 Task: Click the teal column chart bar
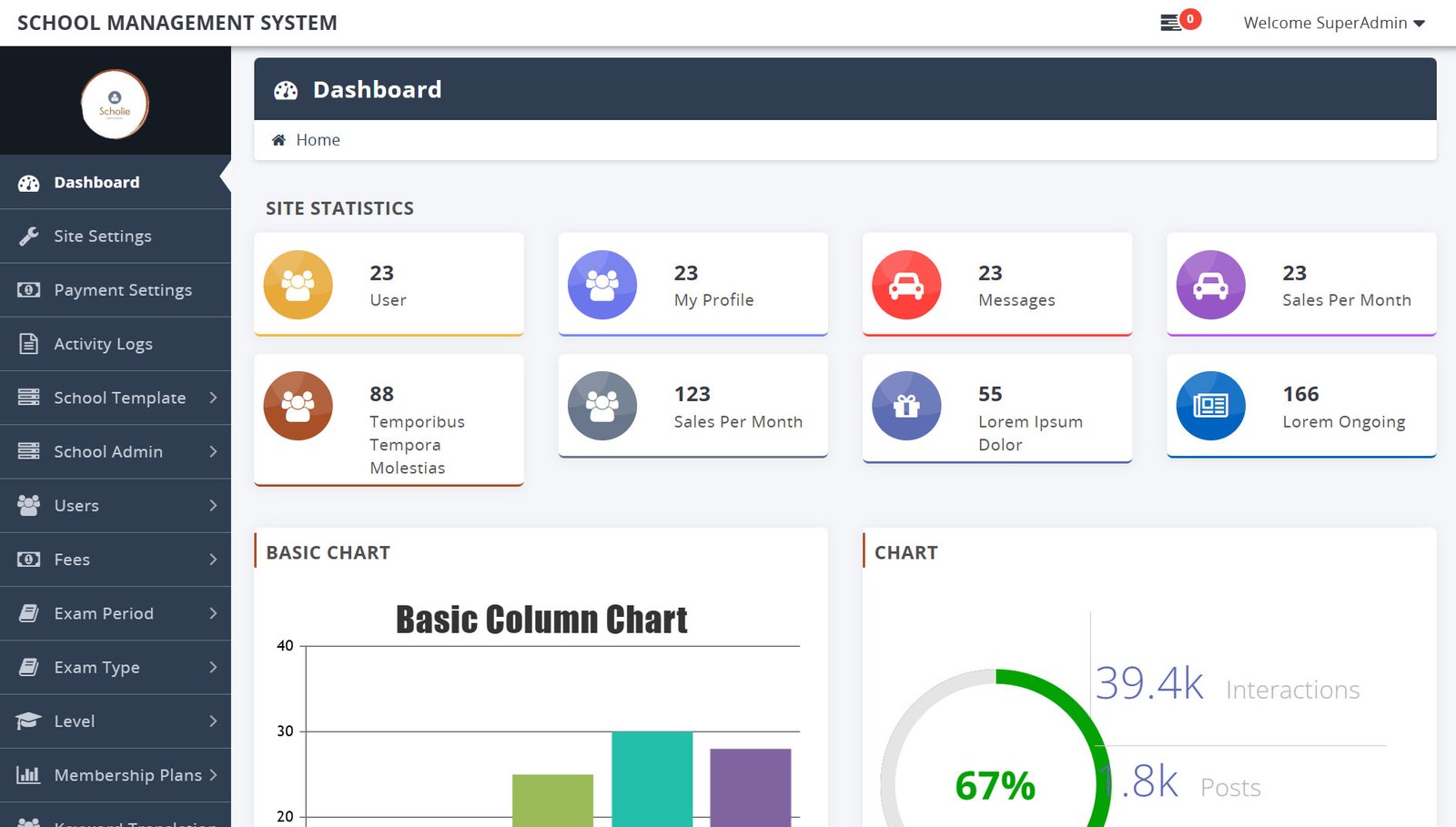[652, 779]
